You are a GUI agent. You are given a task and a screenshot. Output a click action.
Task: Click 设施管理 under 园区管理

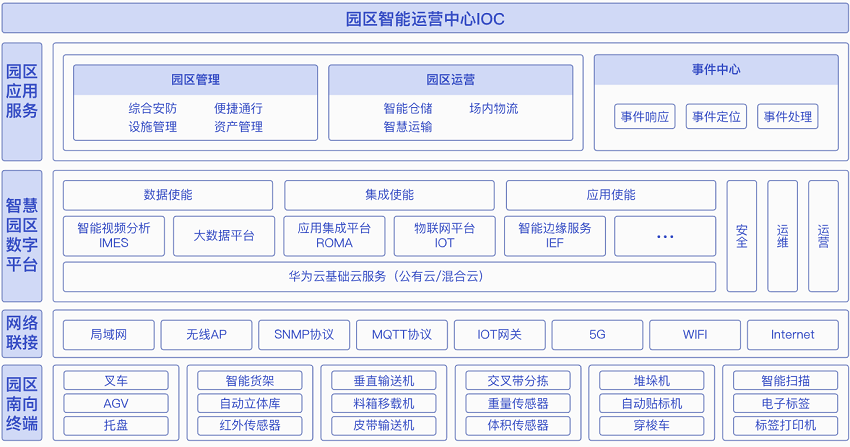[153, 127]
